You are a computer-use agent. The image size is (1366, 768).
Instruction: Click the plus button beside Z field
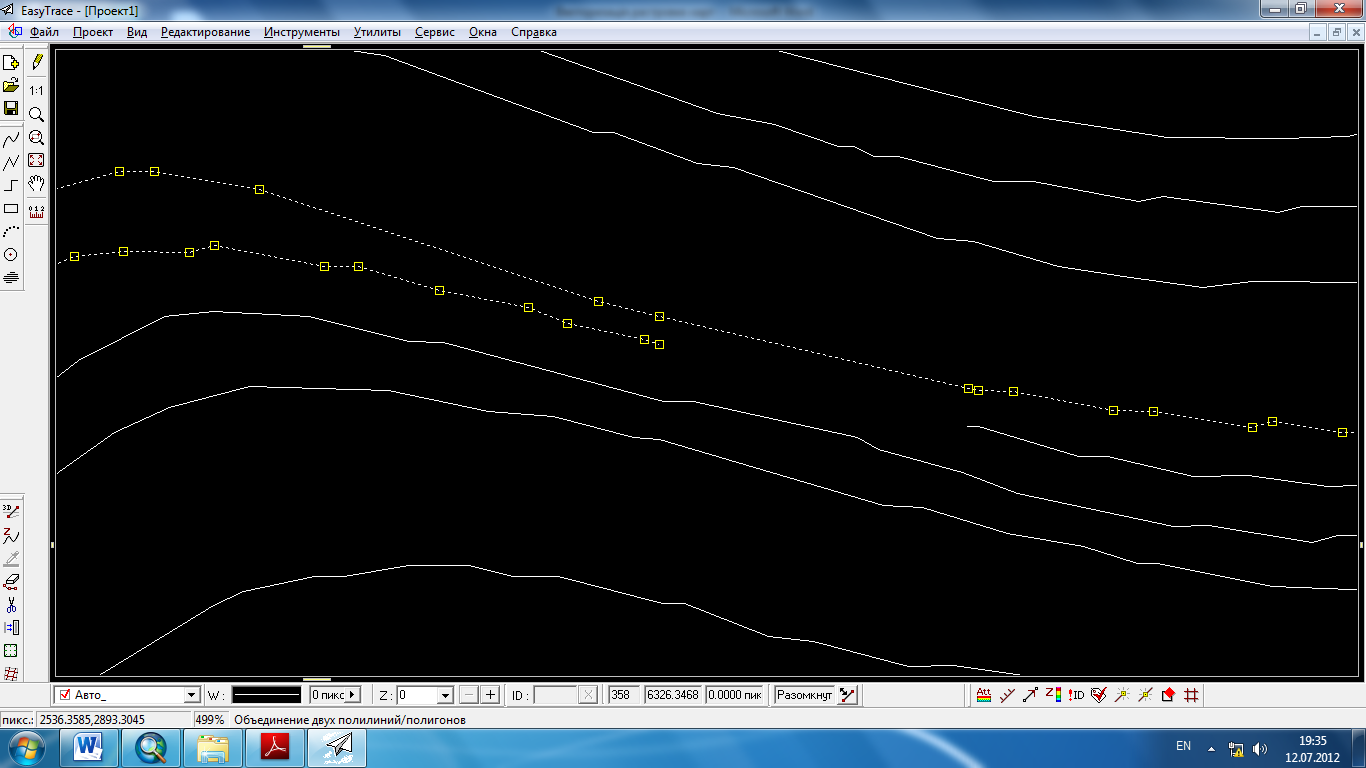[490, 695]
